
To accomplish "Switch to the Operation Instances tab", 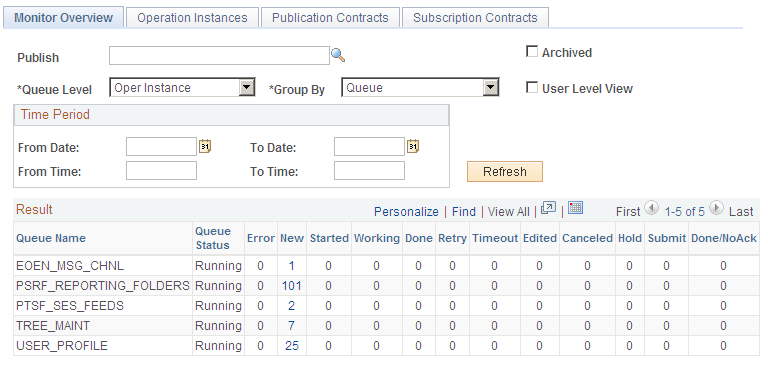I will 192,18.
